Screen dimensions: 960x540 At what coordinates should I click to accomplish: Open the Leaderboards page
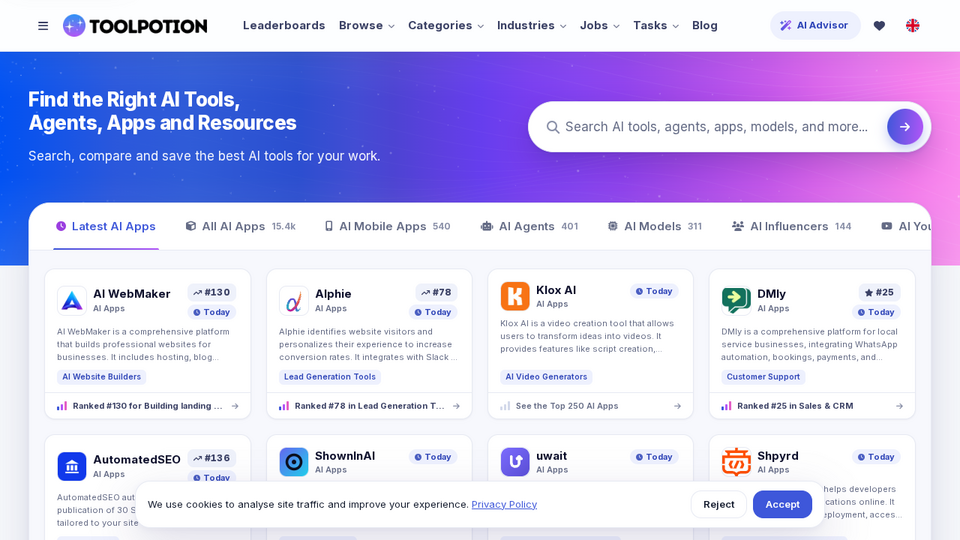[x=284, y=26]
